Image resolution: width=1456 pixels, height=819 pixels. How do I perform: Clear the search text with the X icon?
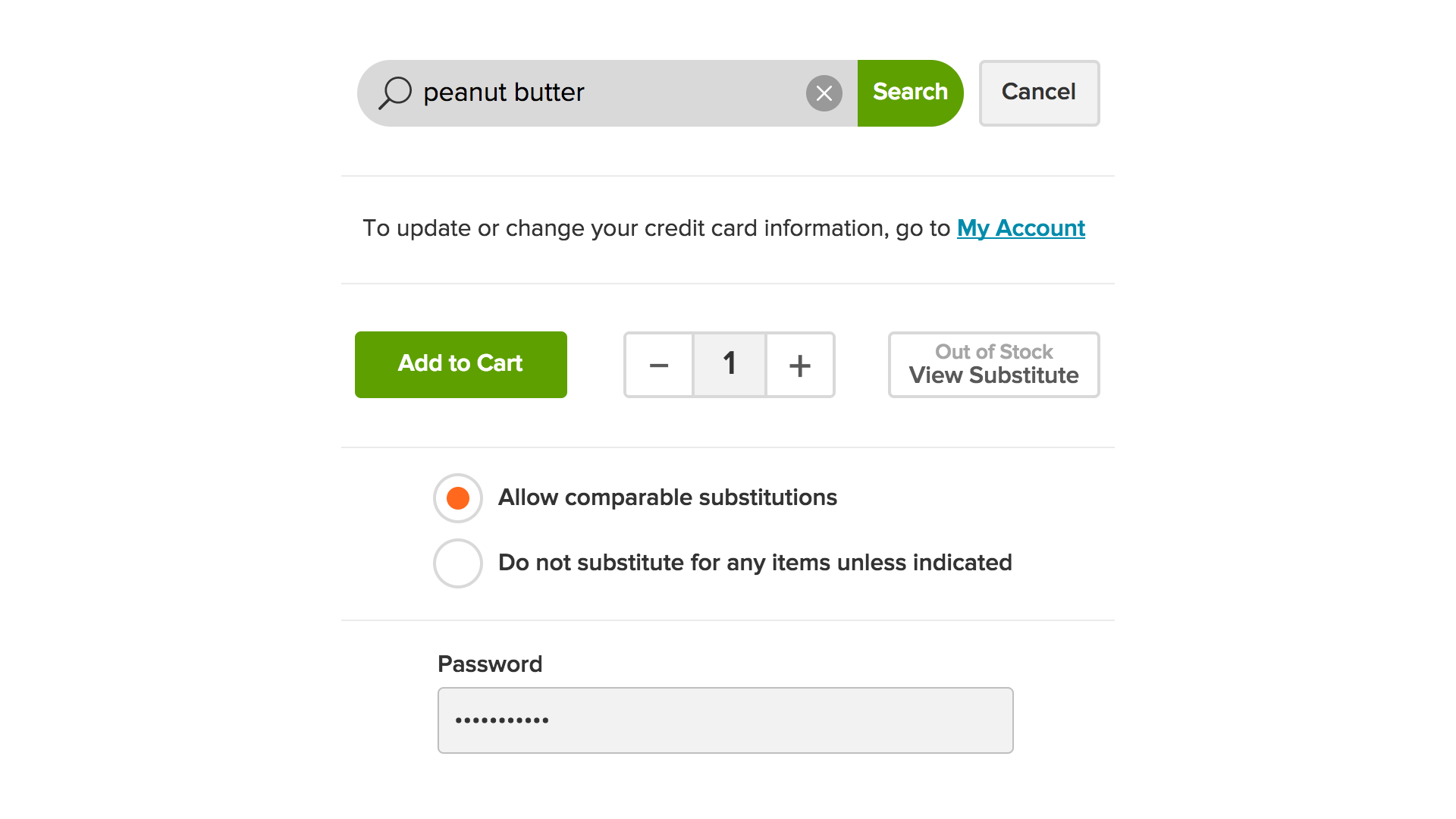[824, 93]
